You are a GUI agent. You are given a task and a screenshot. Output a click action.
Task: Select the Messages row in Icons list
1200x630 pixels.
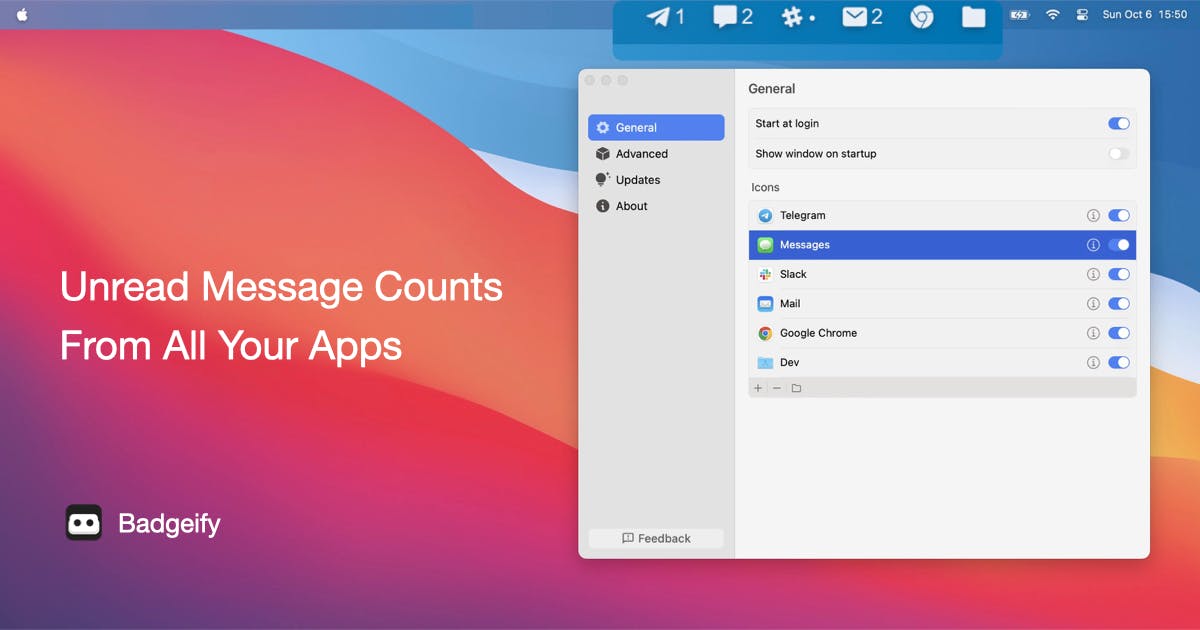942,245
